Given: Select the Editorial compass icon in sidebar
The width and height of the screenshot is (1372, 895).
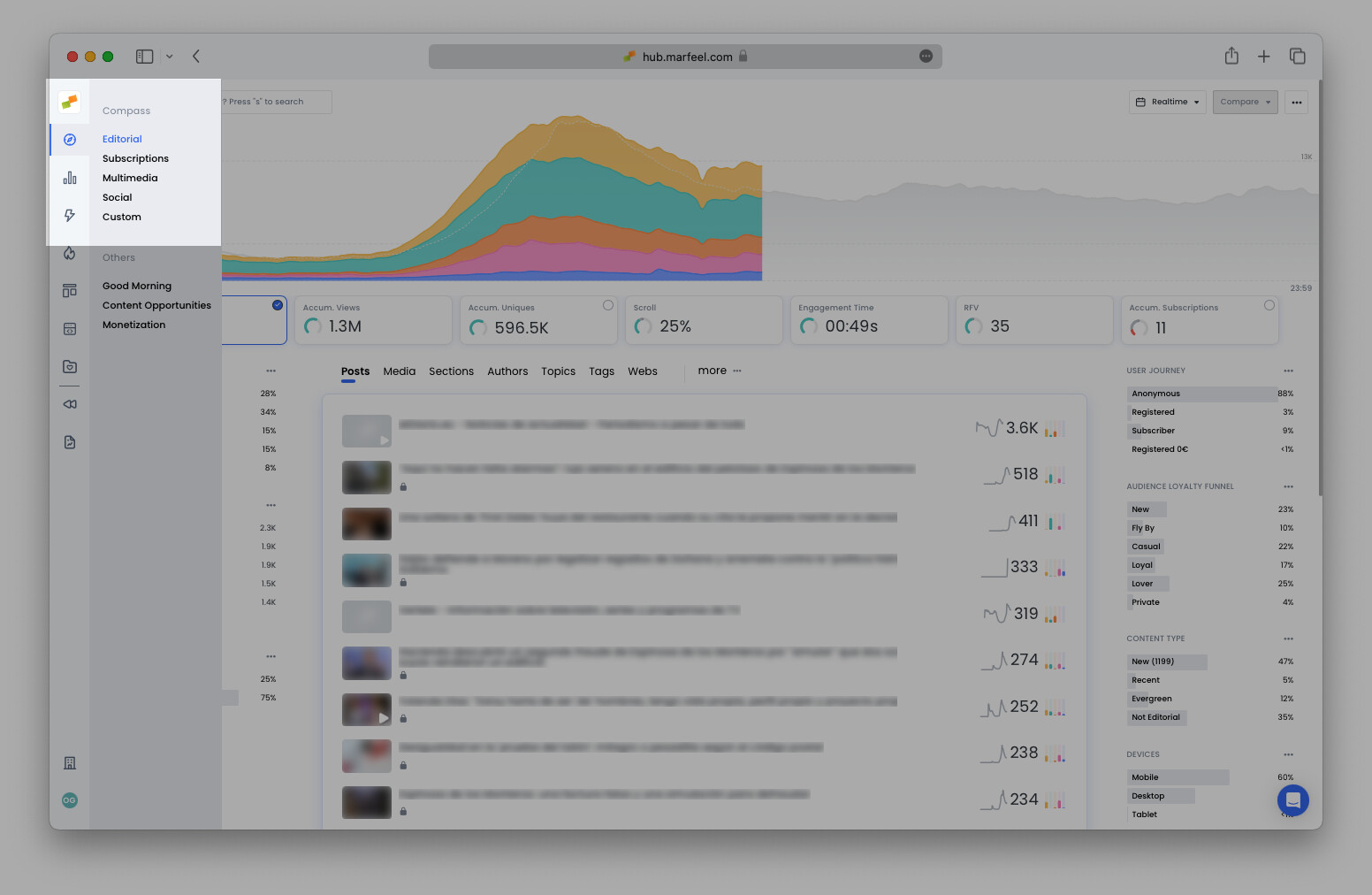Looking at the screenshot, I should click(69, 139).
